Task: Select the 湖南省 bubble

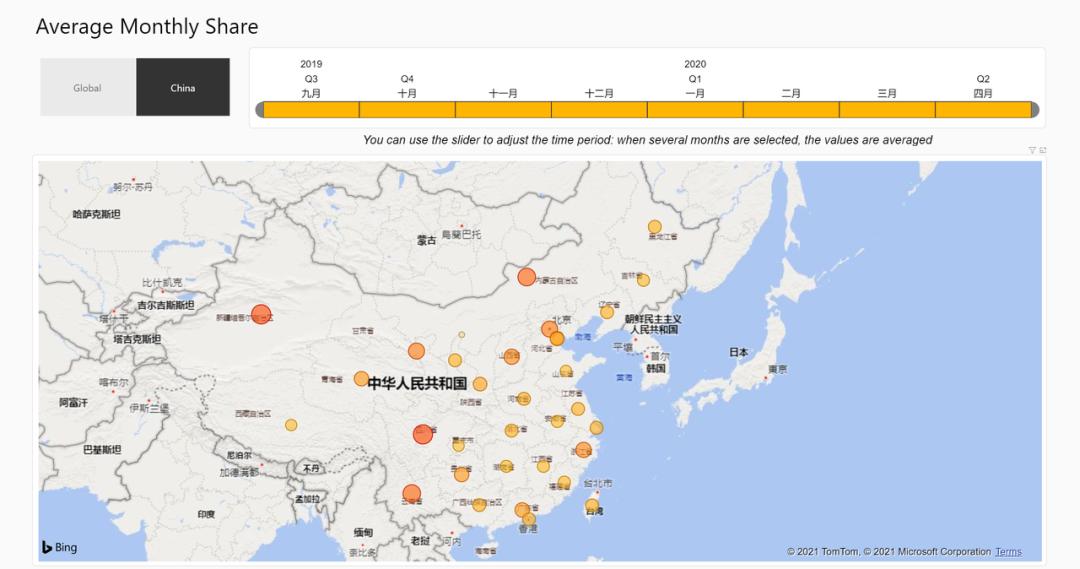Action: tap(506, 466)
